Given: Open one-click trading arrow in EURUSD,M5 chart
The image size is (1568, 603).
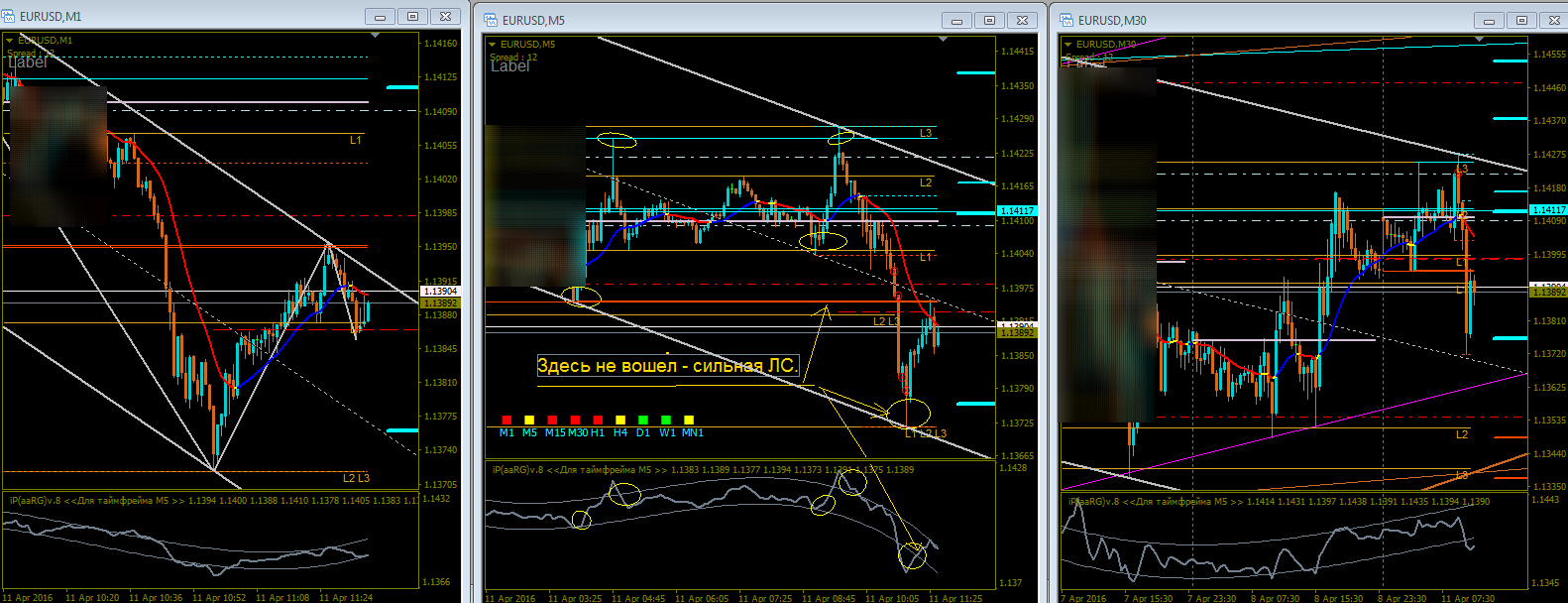Looking at the screenshot, I should pos(493,45).
